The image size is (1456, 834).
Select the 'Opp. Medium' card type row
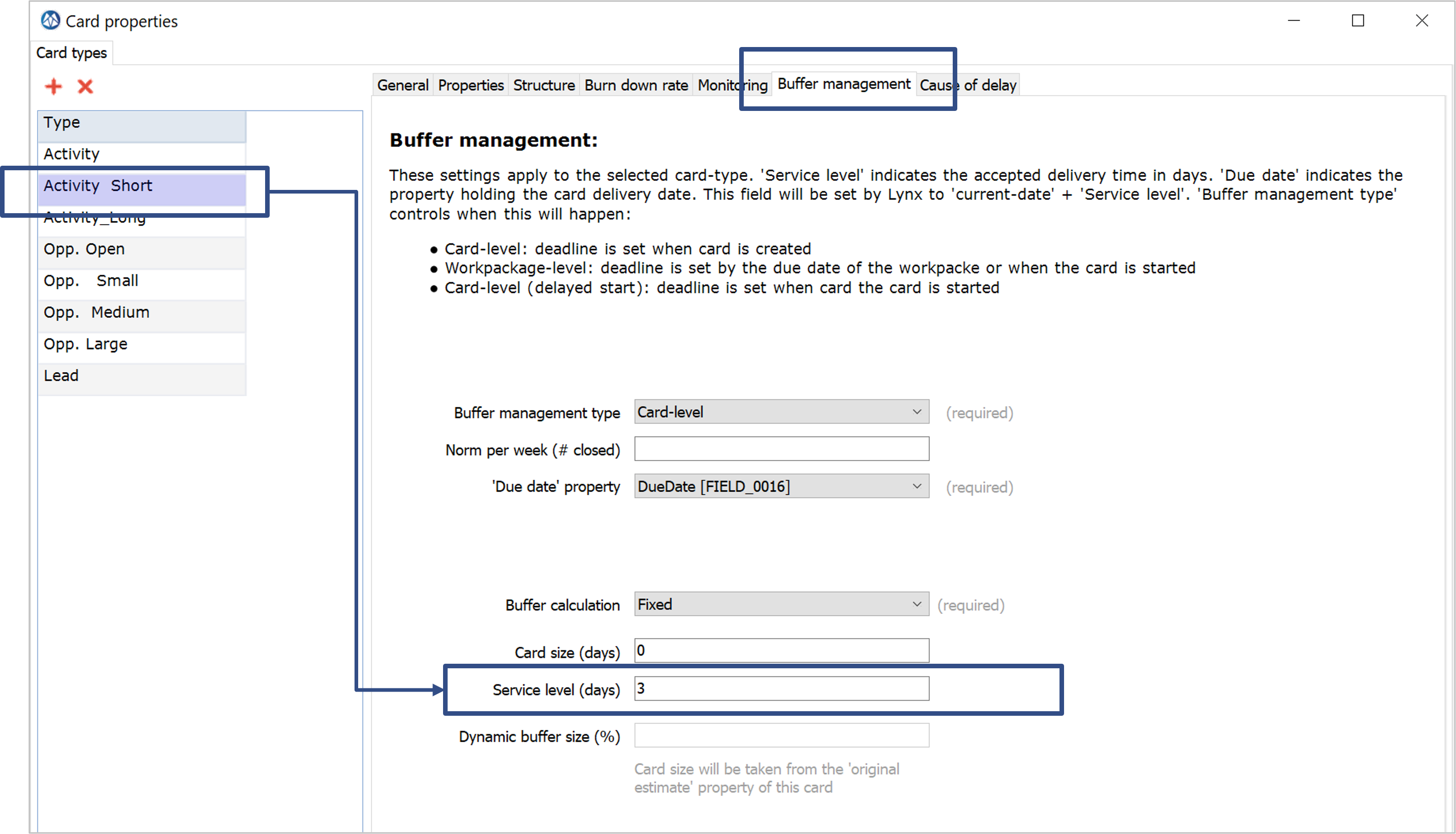(x=142, y=316)
